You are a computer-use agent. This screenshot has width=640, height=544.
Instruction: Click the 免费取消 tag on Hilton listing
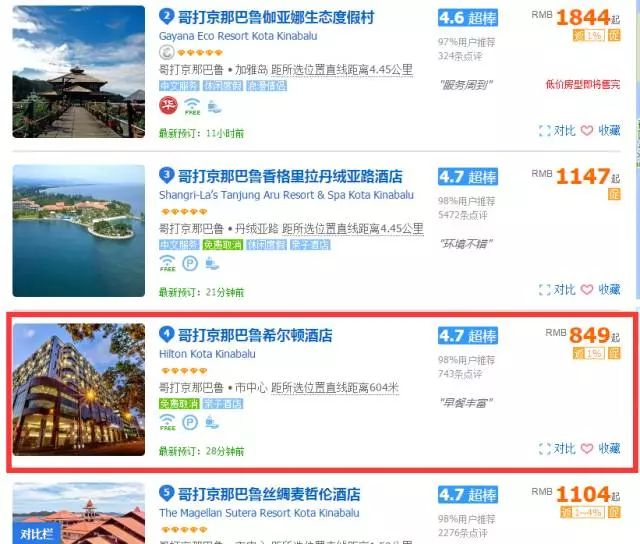click(x=179, y=404)
